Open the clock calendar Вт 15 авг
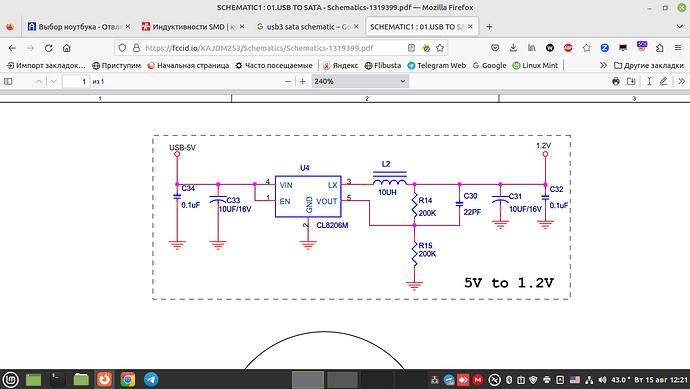This screenshot has width=690, height=389. pos(661,379)
